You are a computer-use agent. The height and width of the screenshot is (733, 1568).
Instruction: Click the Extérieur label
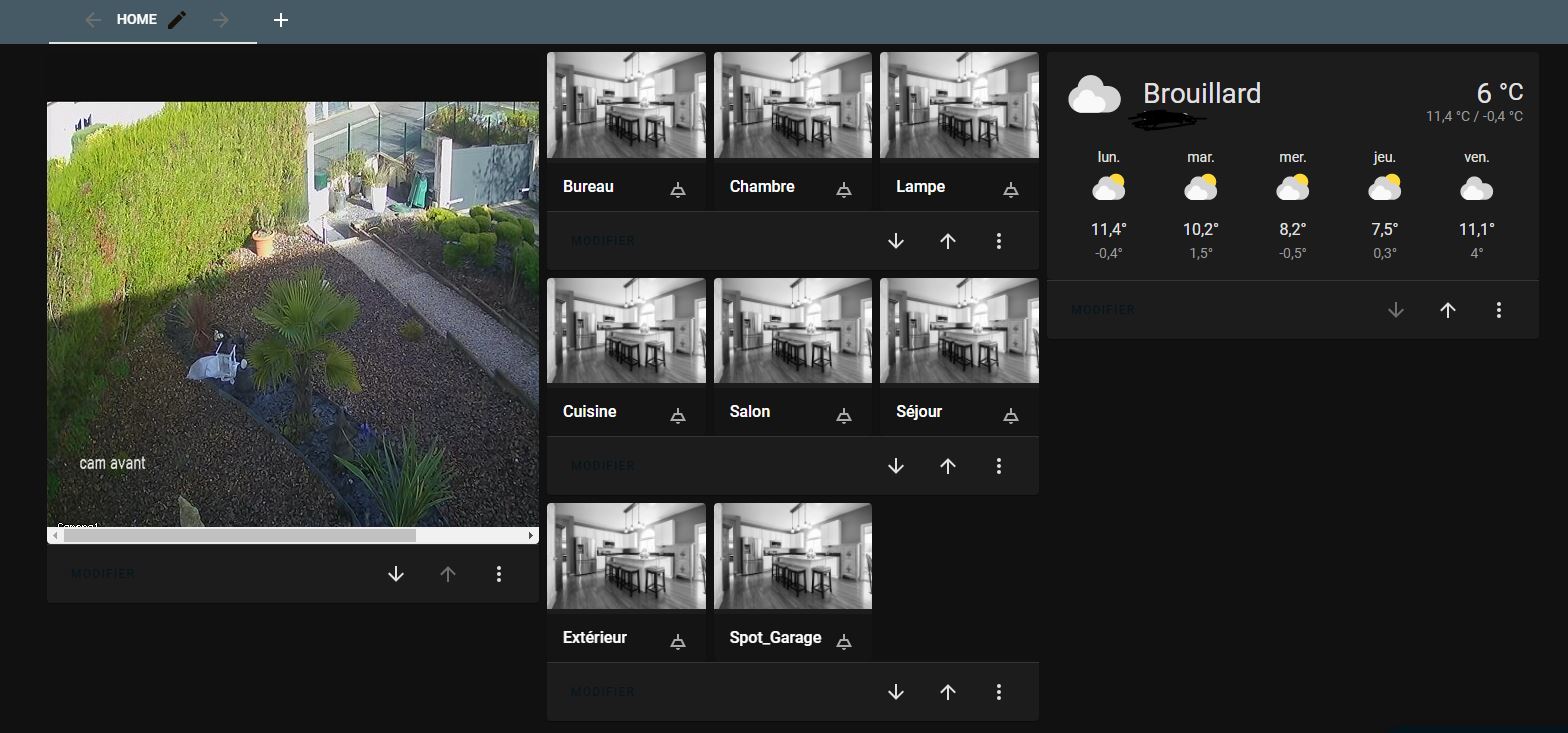tap(595, 638)
